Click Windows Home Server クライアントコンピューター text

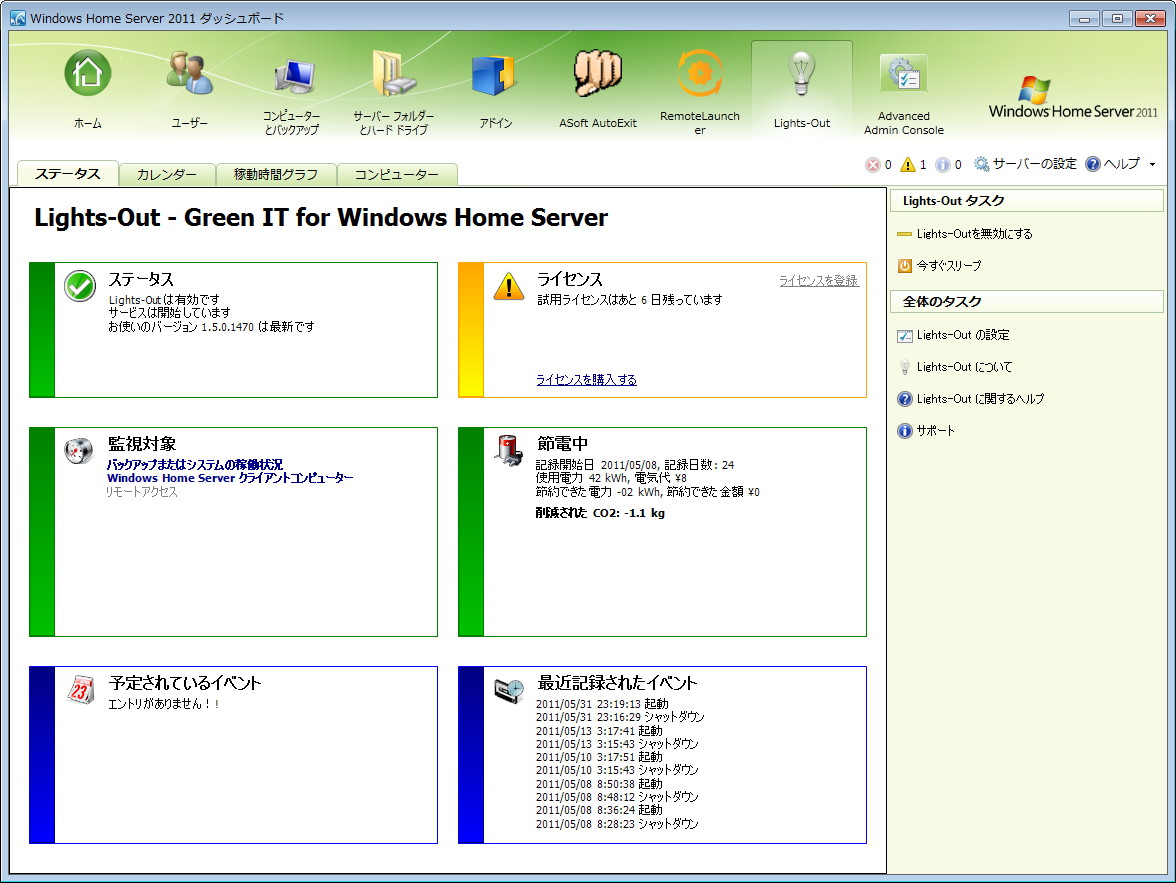point(230,478)
